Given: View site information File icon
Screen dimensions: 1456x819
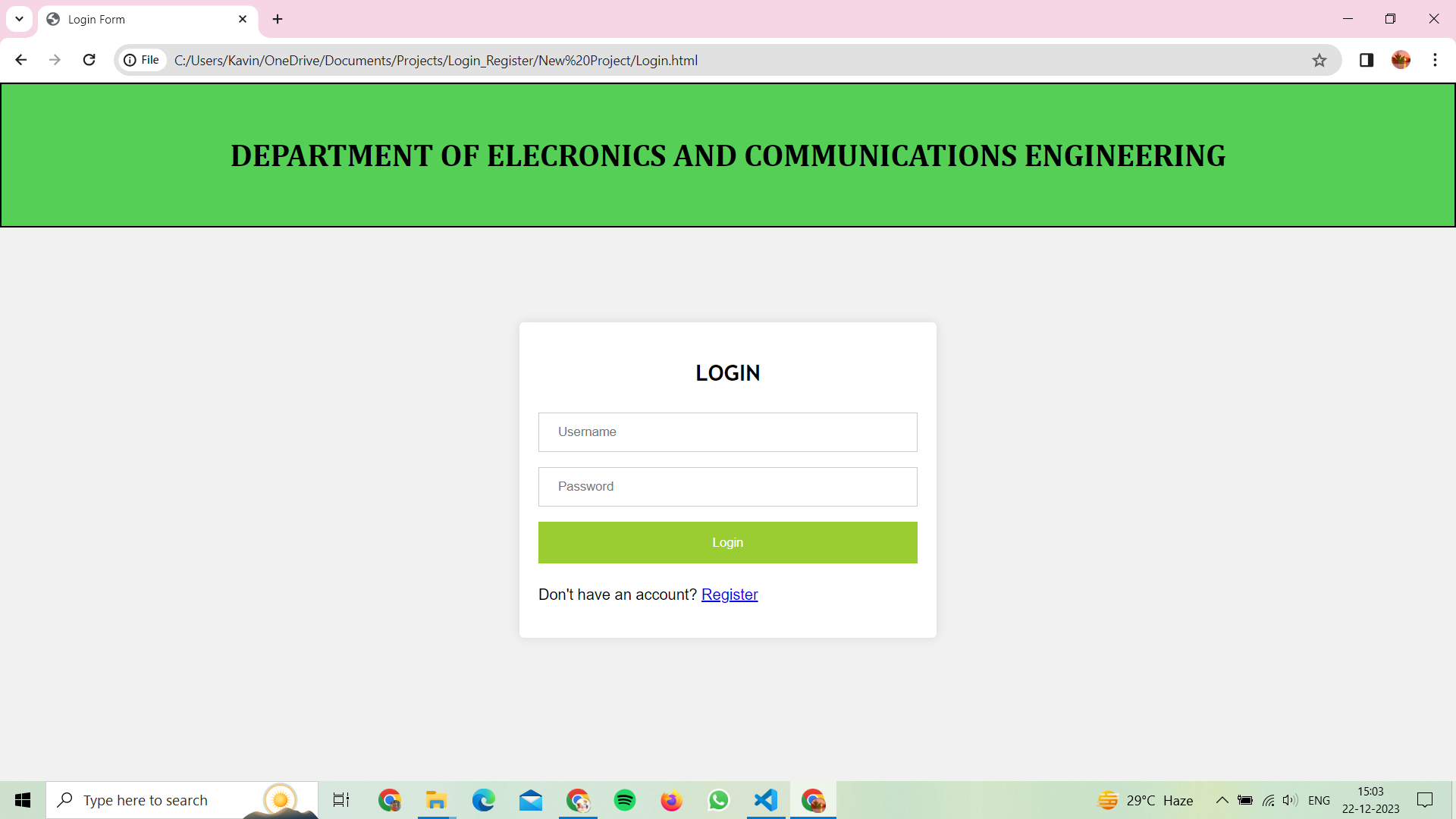Looking at the screenshot, I should point(142,60).
